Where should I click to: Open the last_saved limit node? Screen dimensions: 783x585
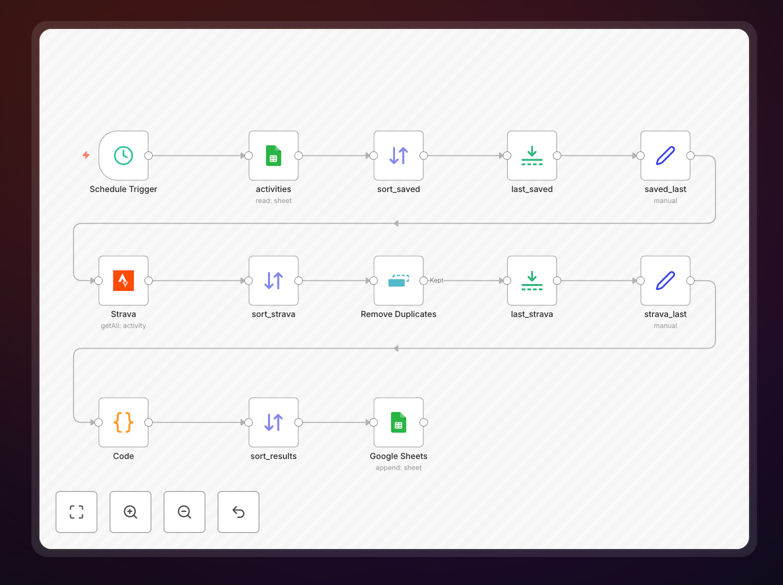532,155
